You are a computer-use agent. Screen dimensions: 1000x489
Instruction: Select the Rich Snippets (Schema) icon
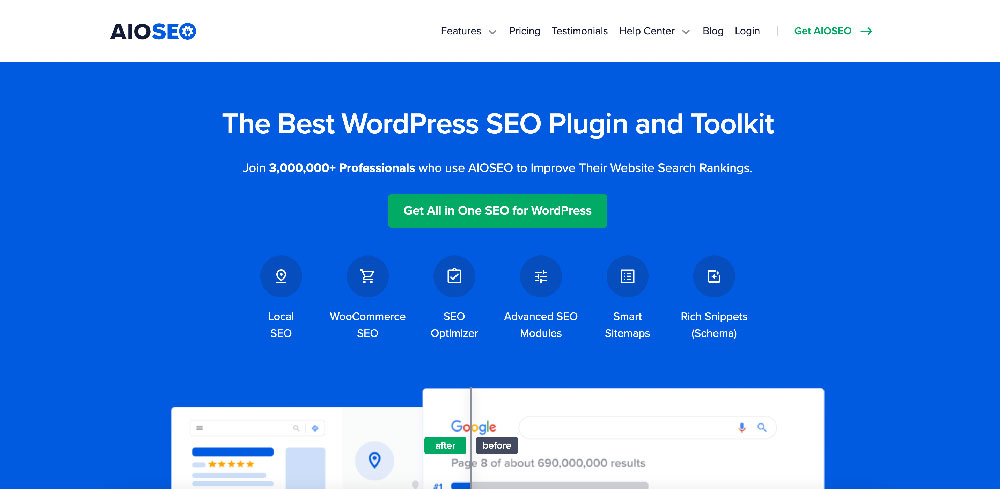pyautogui.click(x=714, y=276)
